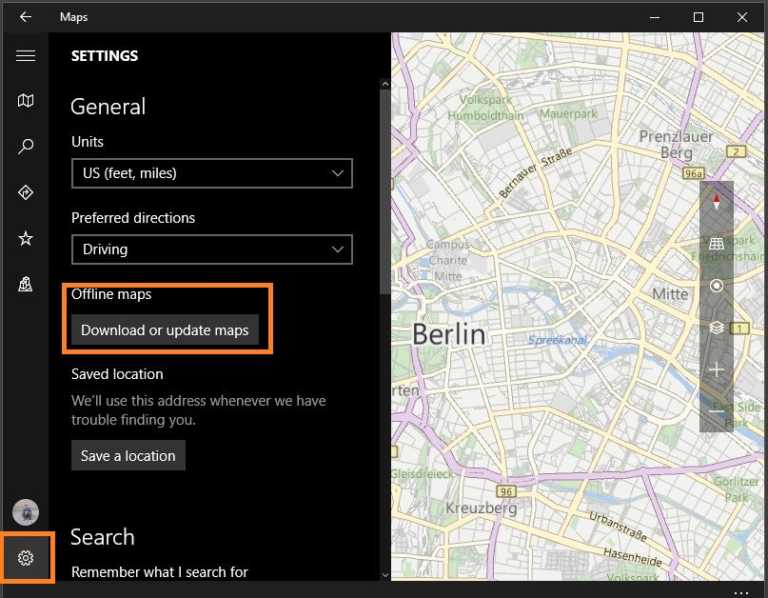Open the map layers view control

point(716,327)
